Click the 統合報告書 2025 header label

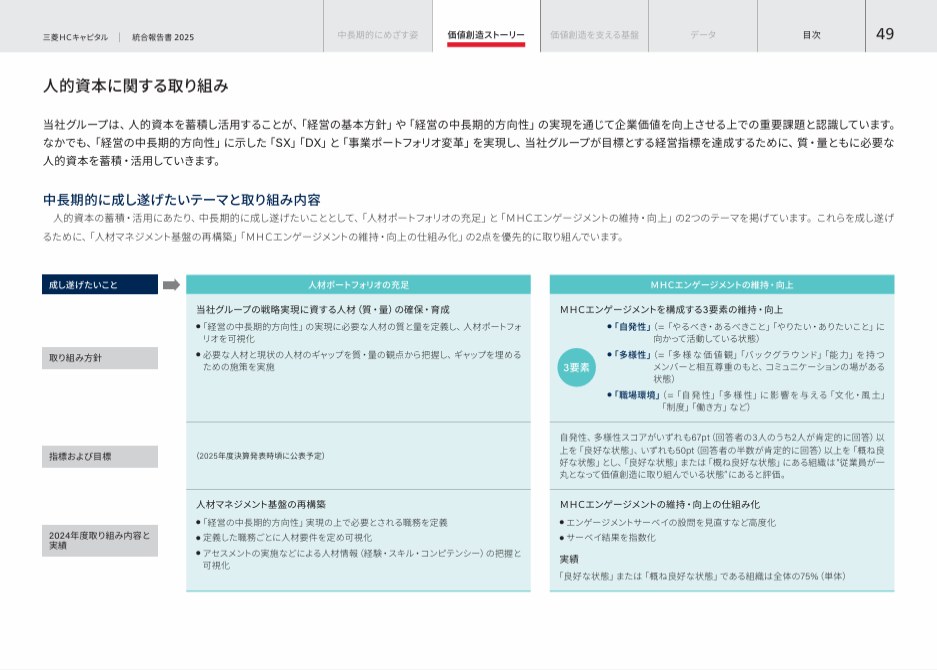tap(163, 37)
